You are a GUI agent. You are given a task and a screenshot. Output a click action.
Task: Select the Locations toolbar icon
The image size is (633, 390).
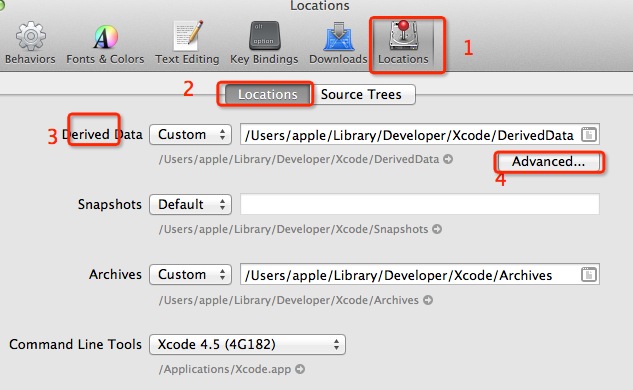click(403, 43)
